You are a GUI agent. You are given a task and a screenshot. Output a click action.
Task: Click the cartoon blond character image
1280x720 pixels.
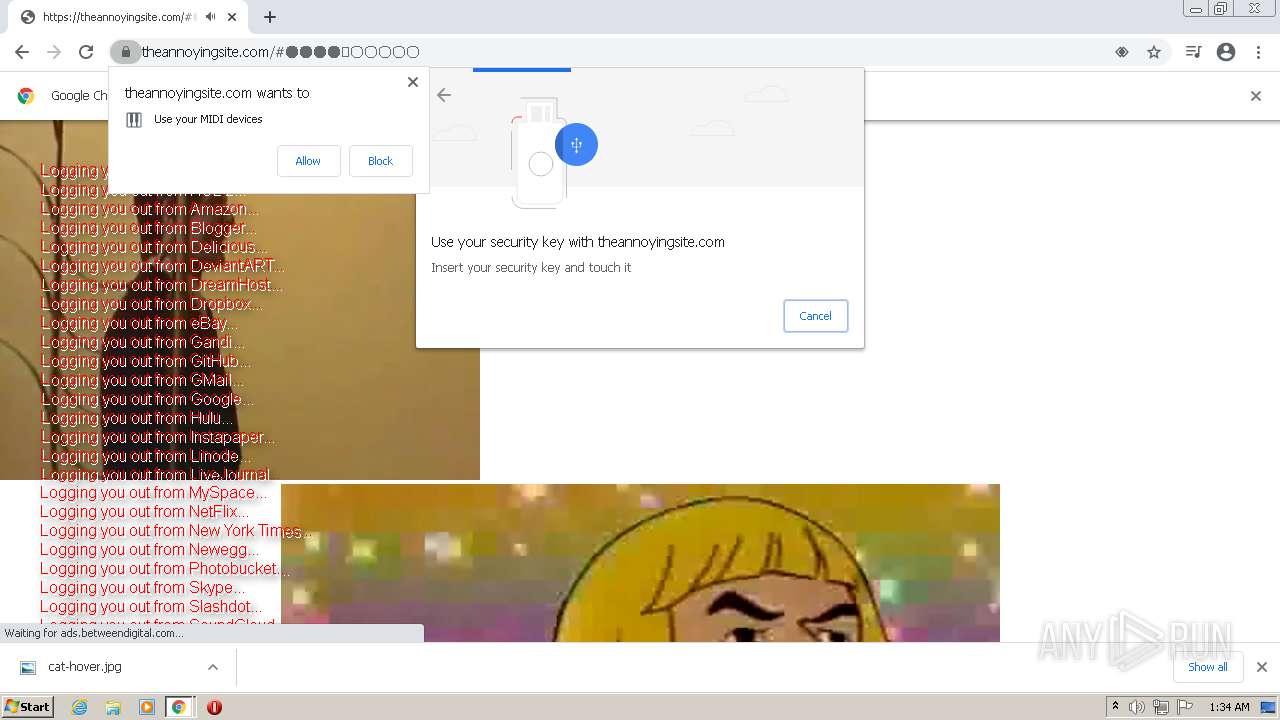coord(640,563)
